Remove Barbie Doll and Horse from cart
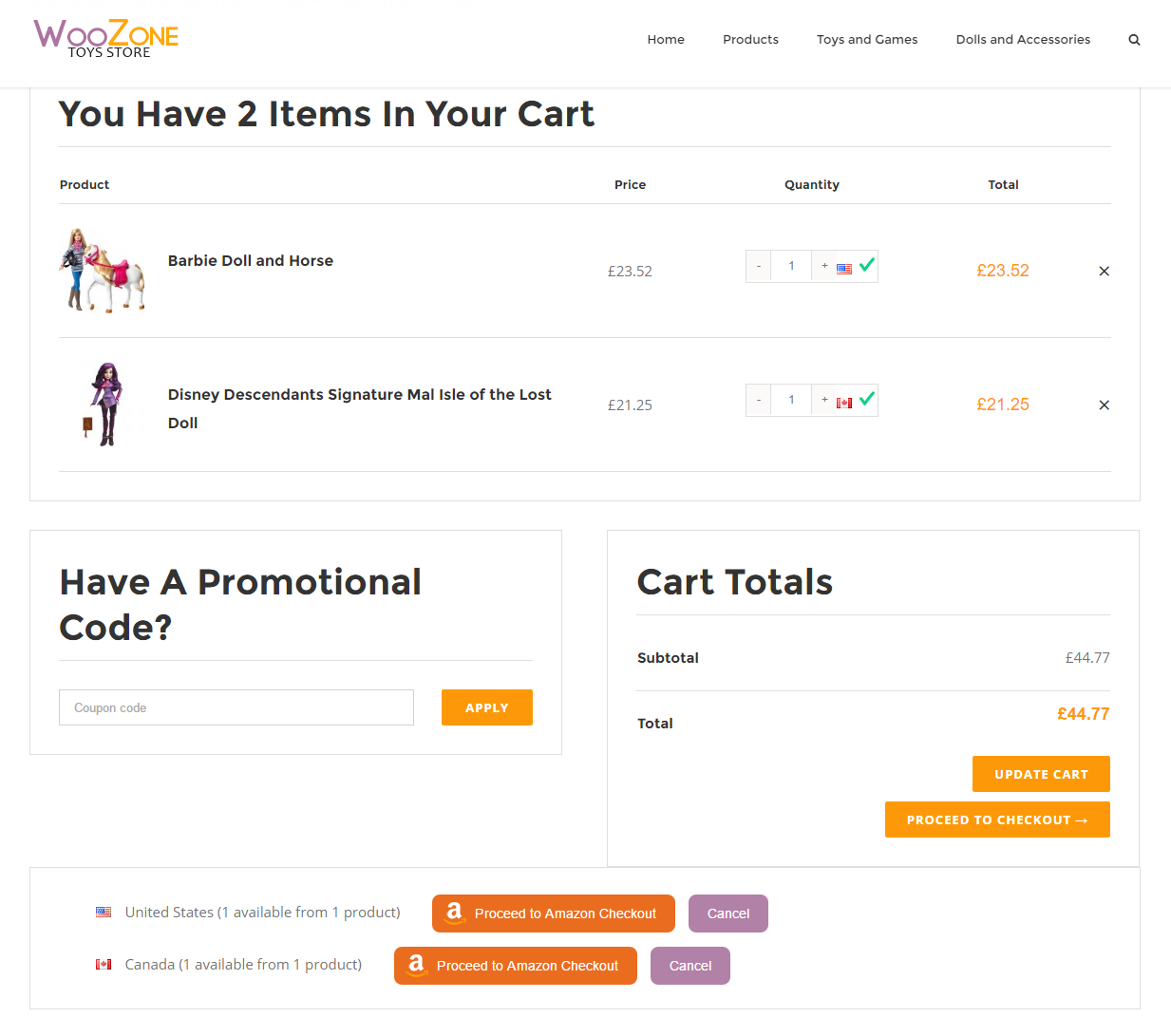This screenshot has width=1171, height=1036. pos(1104,272)
